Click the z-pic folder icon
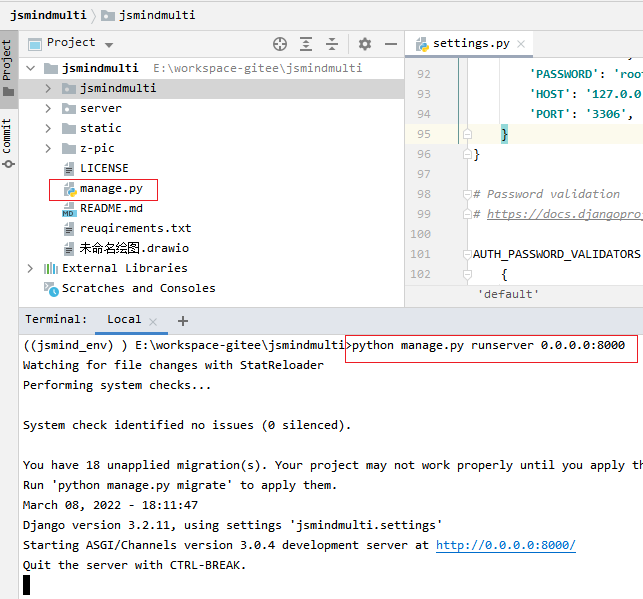643x599 pixels. click(x=68, y=148)
